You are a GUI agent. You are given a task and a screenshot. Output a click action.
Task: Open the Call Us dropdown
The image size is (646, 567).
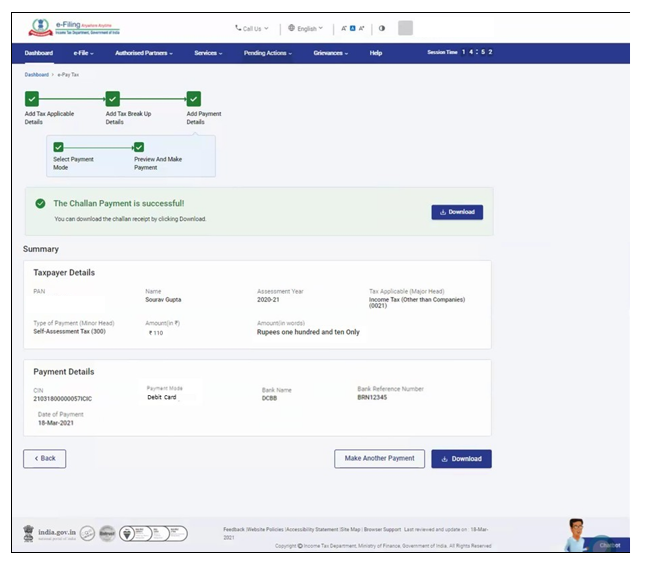pos(251,28)
